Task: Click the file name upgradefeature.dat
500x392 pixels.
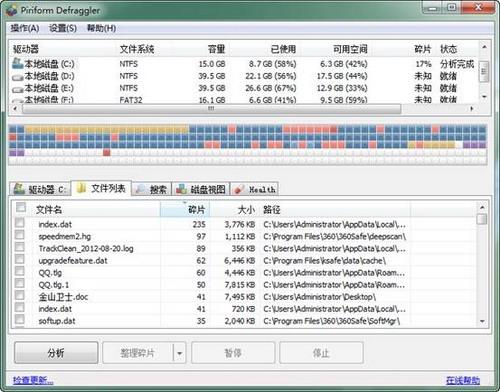Action: point(73,261)
